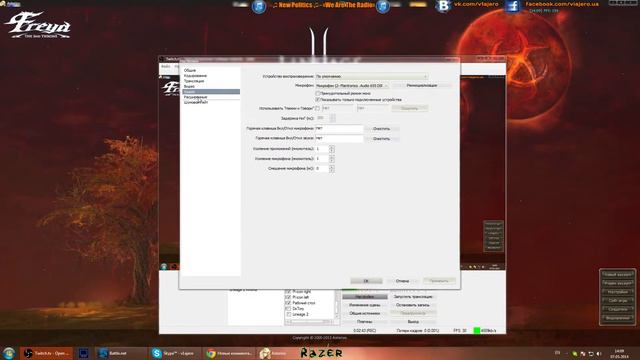Open the facebook.com/vlajero.ua link at top

(562, 4)
